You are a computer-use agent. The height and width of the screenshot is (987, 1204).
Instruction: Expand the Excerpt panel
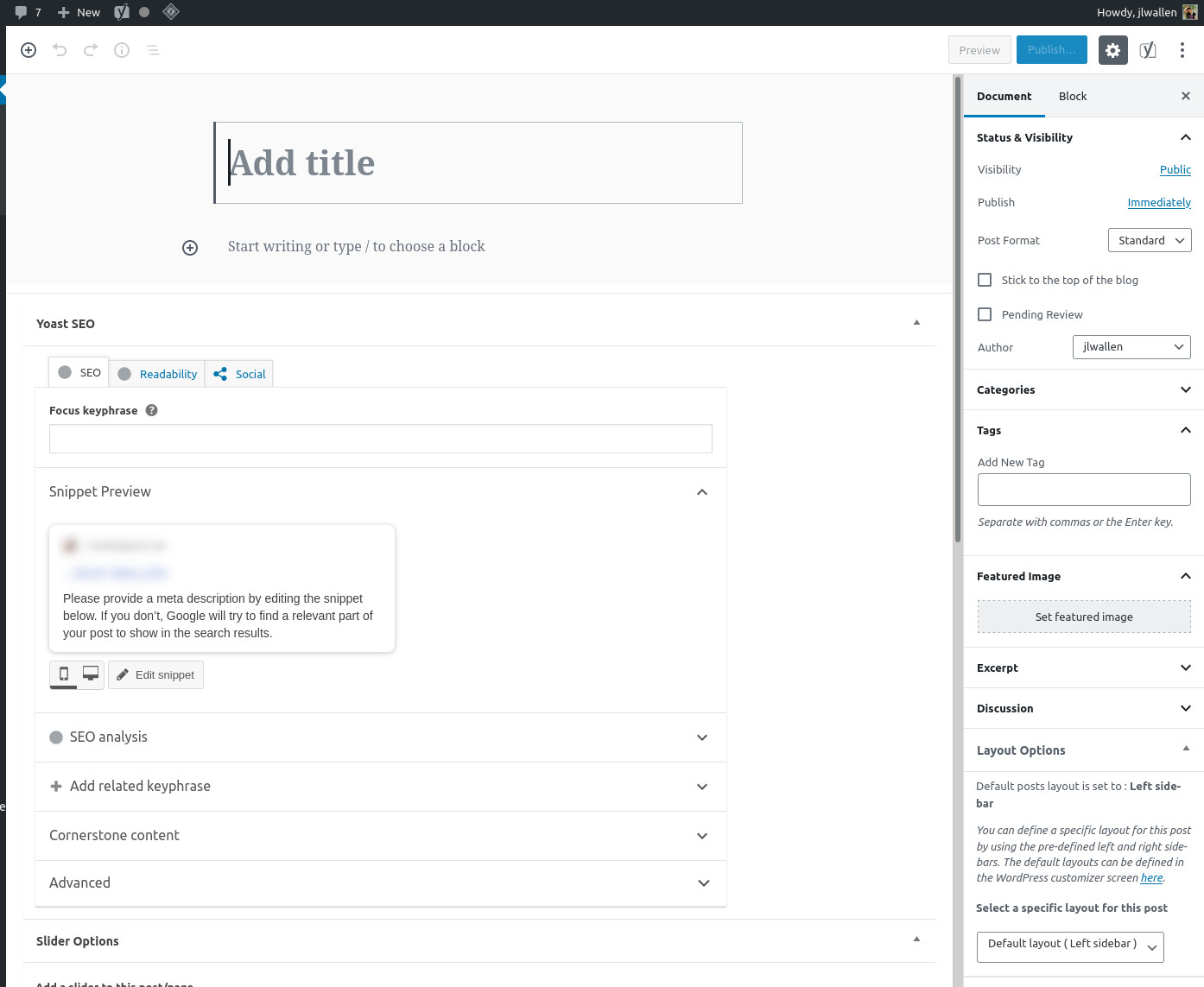[1084, 667]
